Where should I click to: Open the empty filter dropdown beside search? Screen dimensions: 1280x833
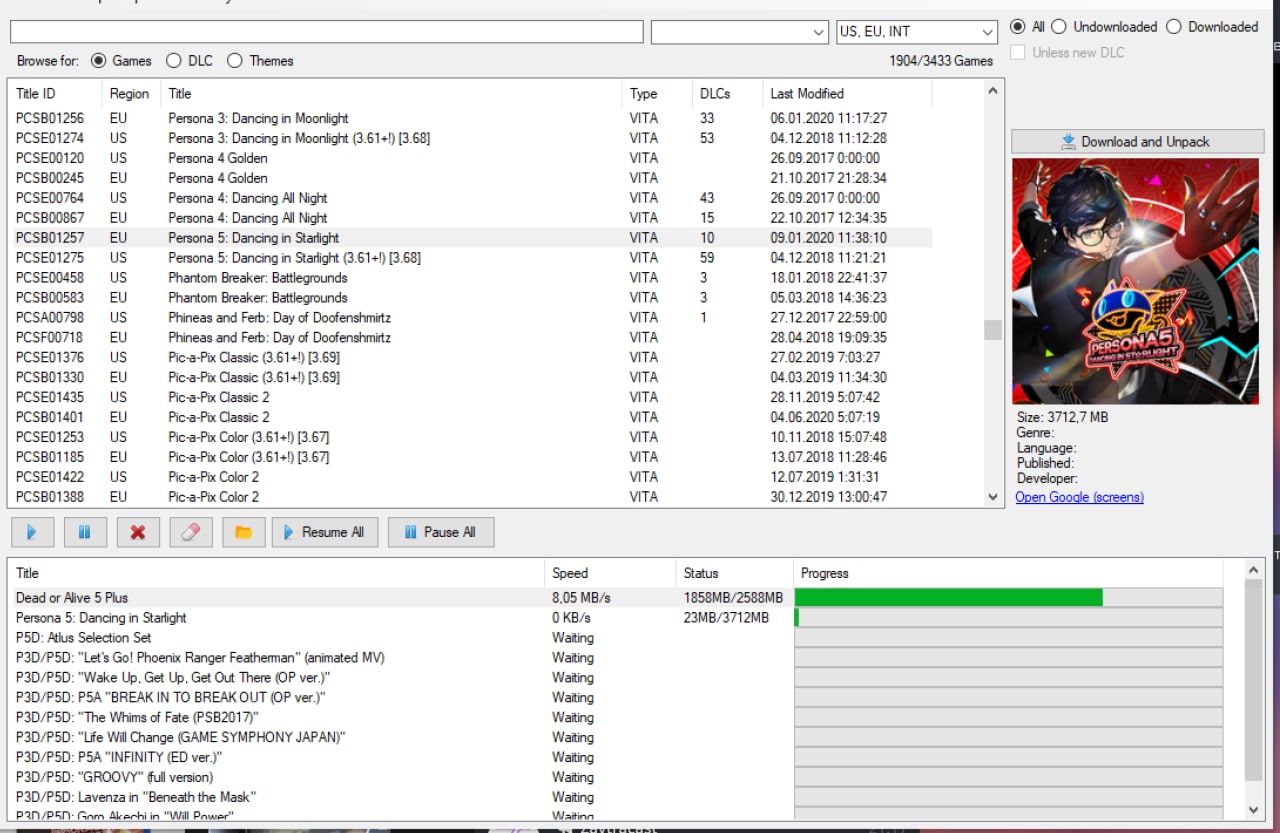740,32
